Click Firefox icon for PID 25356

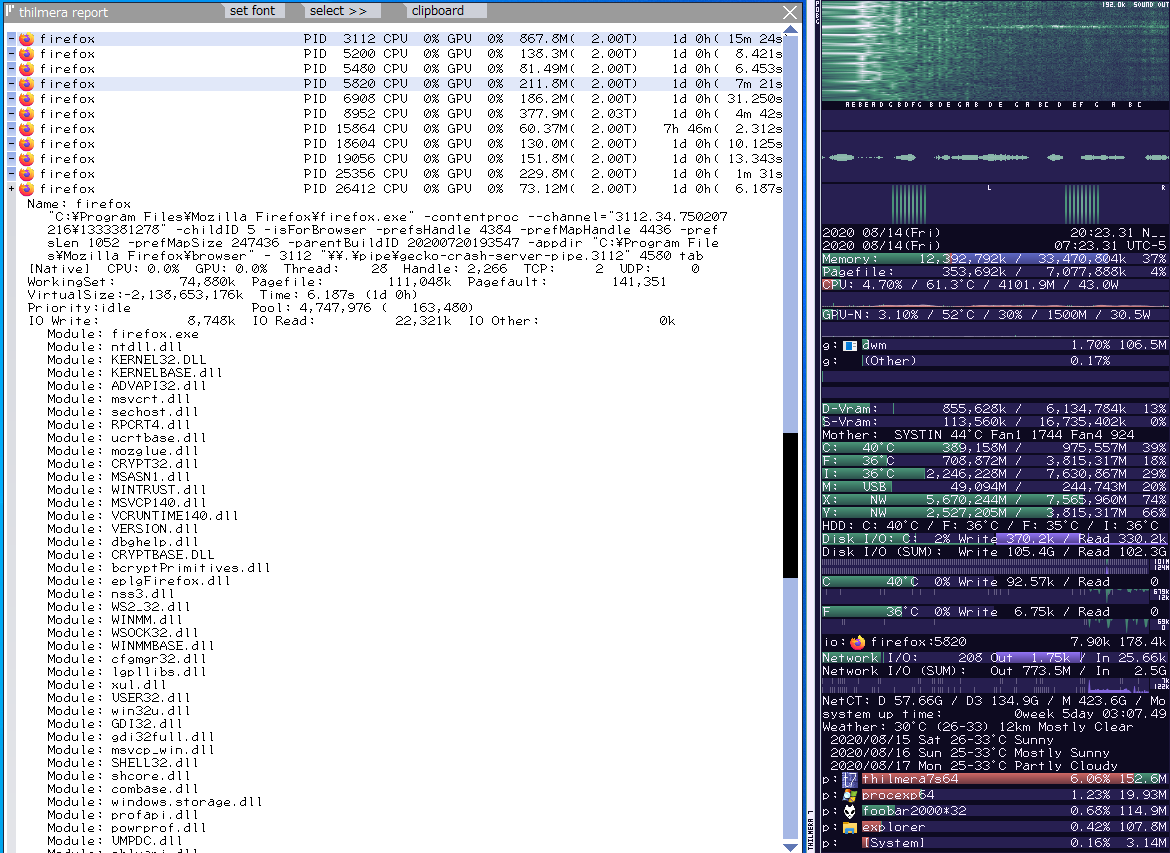[x=26, y=173]
